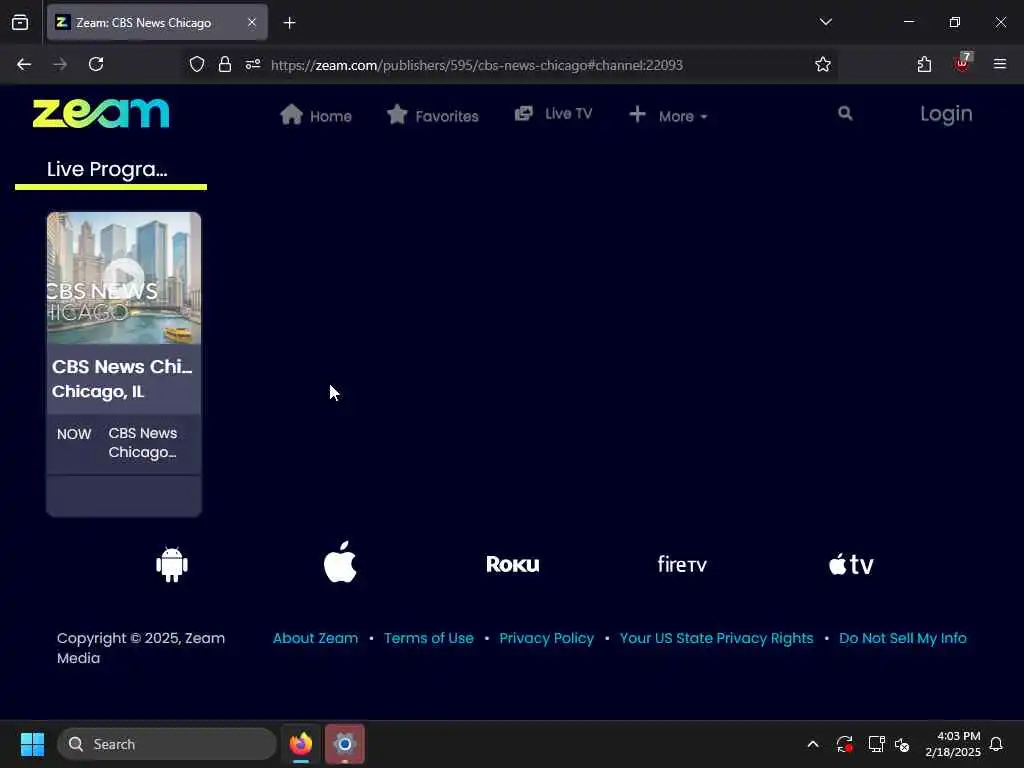Reload the page
Image resolution: width=1024 pixels, height=768 pixels.
click(96, 64)
